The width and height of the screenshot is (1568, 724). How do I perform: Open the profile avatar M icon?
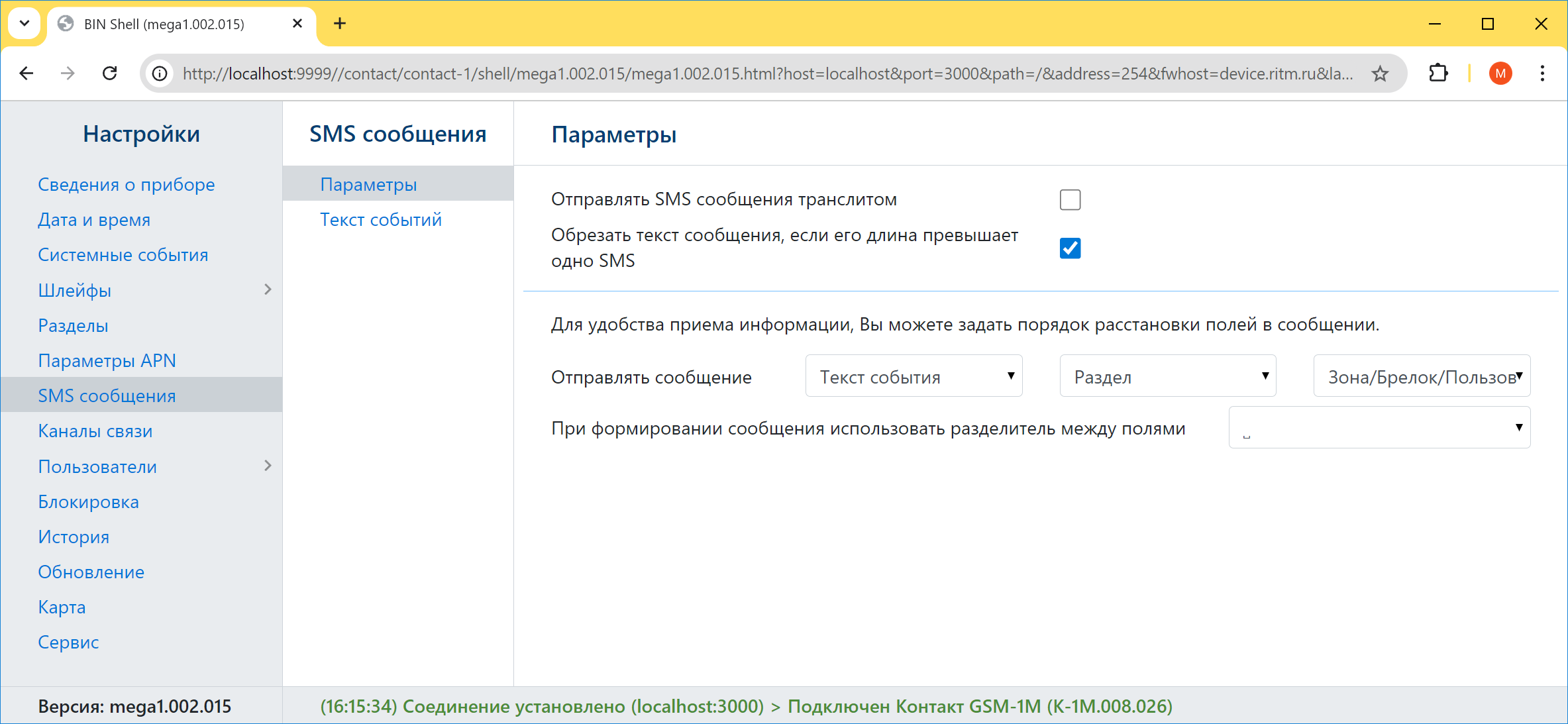point(1500,73)
